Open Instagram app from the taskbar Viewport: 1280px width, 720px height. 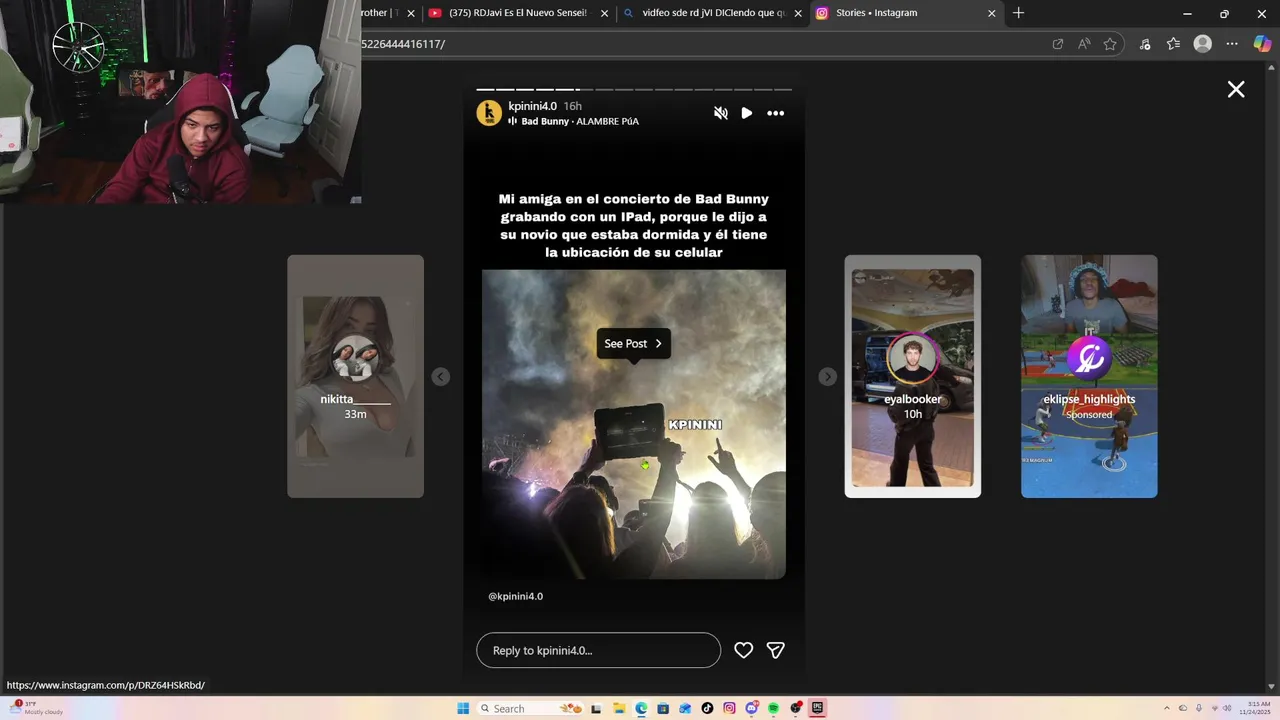[x=729, y=708]
